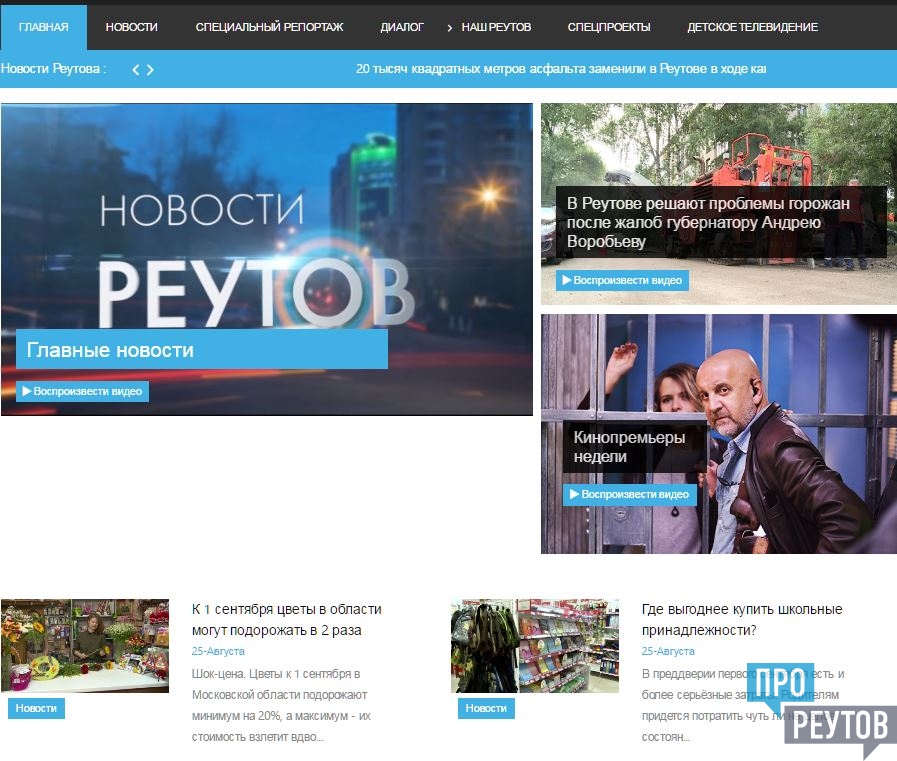Click the previous arrow in news ticker

136,70
